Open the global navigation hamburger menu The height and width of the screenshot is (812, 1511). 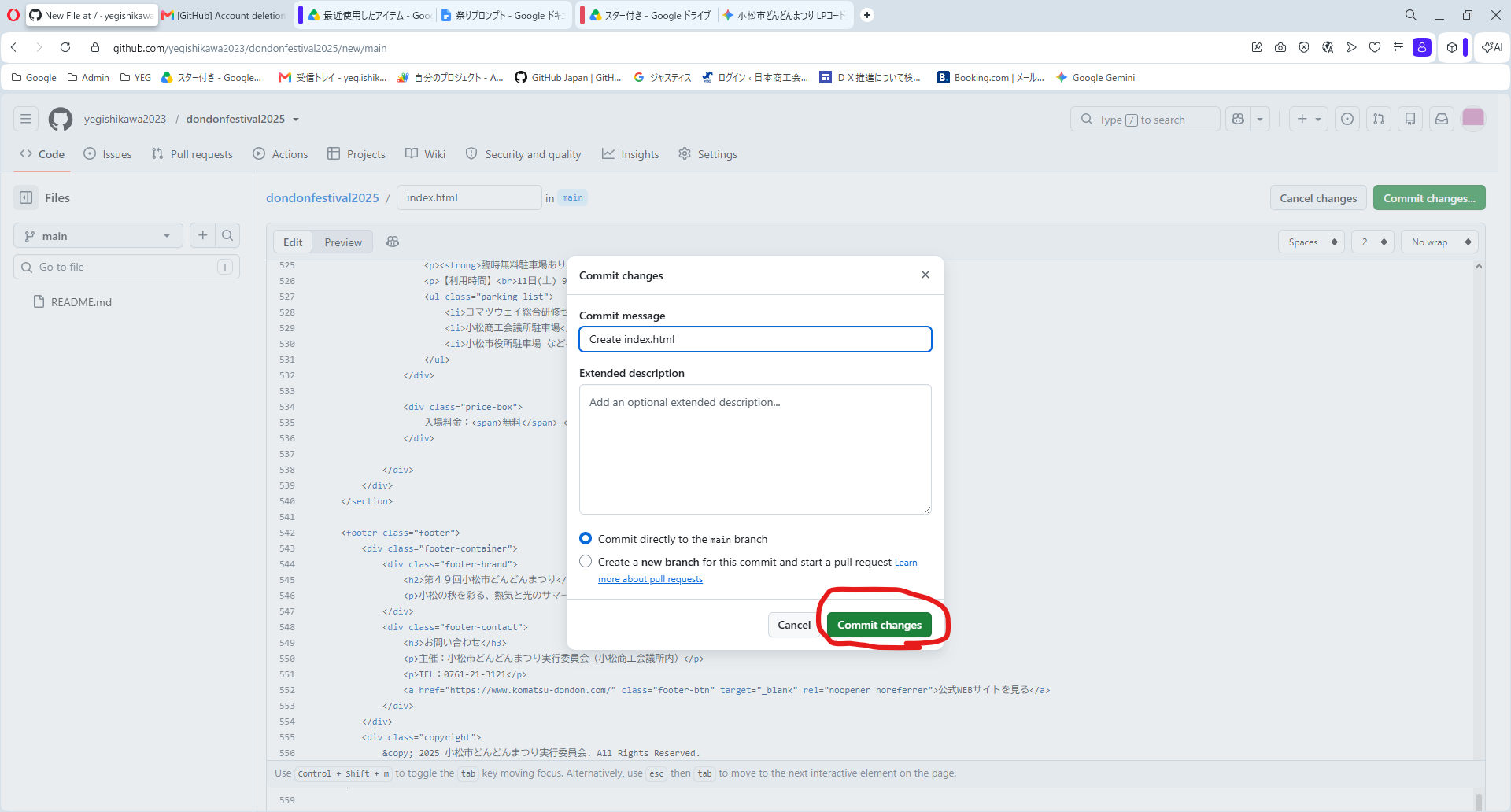26,119
